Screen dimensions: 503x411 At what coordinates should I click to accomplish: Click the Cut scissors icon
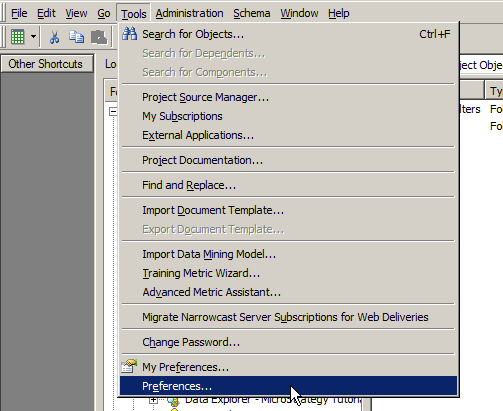pos(54,37)
